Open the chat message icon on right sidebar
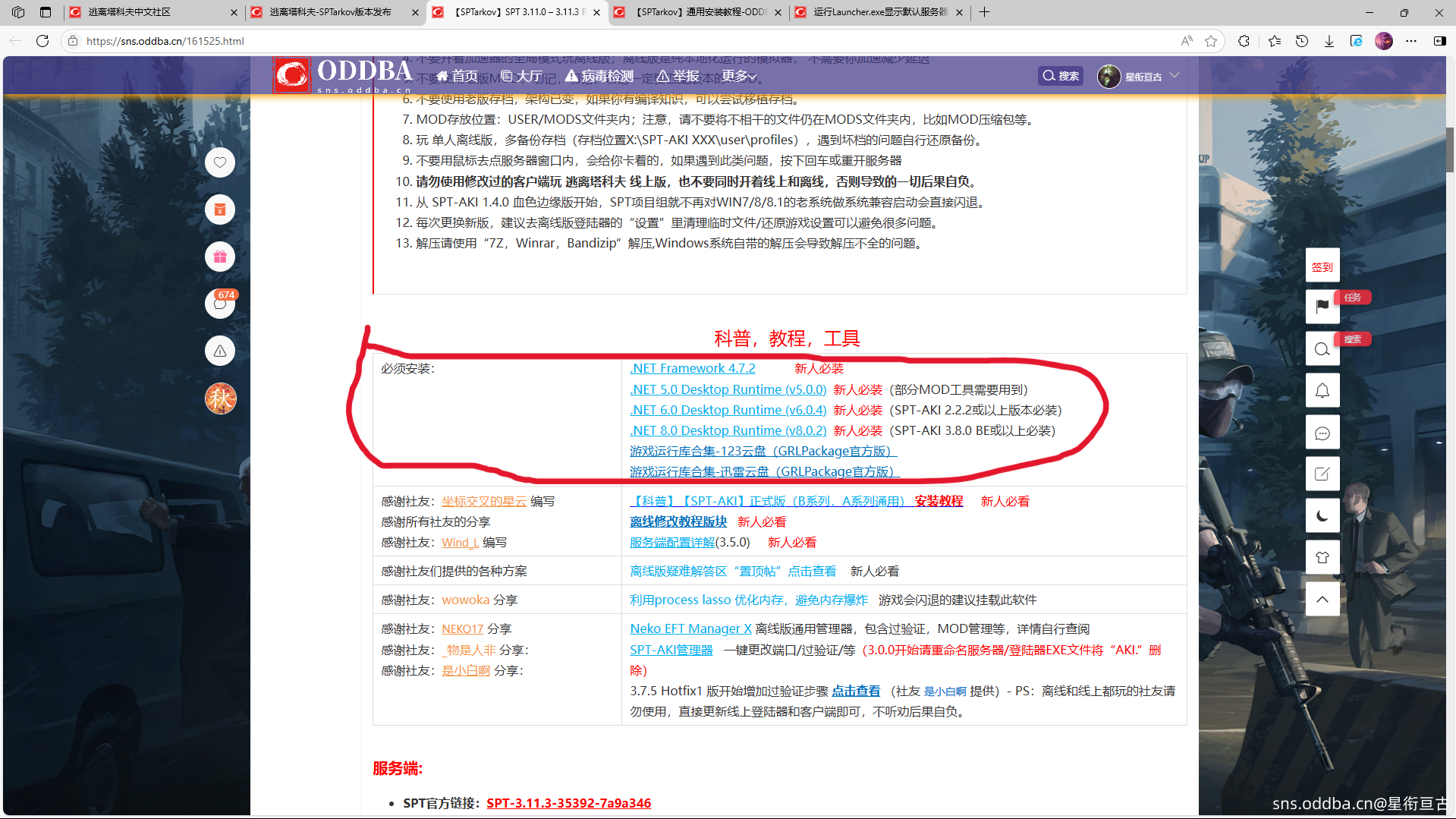 (1322, 433)
